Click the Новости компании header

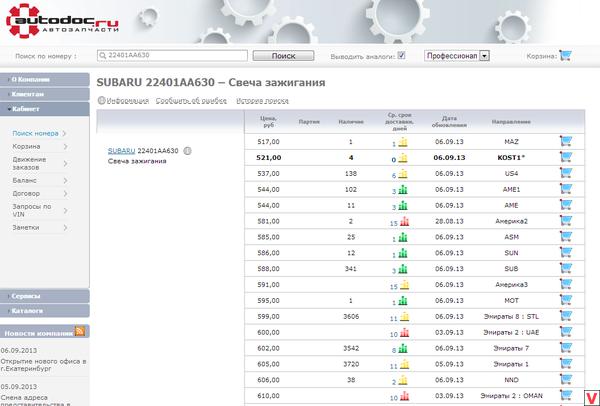tap(38, 333)
